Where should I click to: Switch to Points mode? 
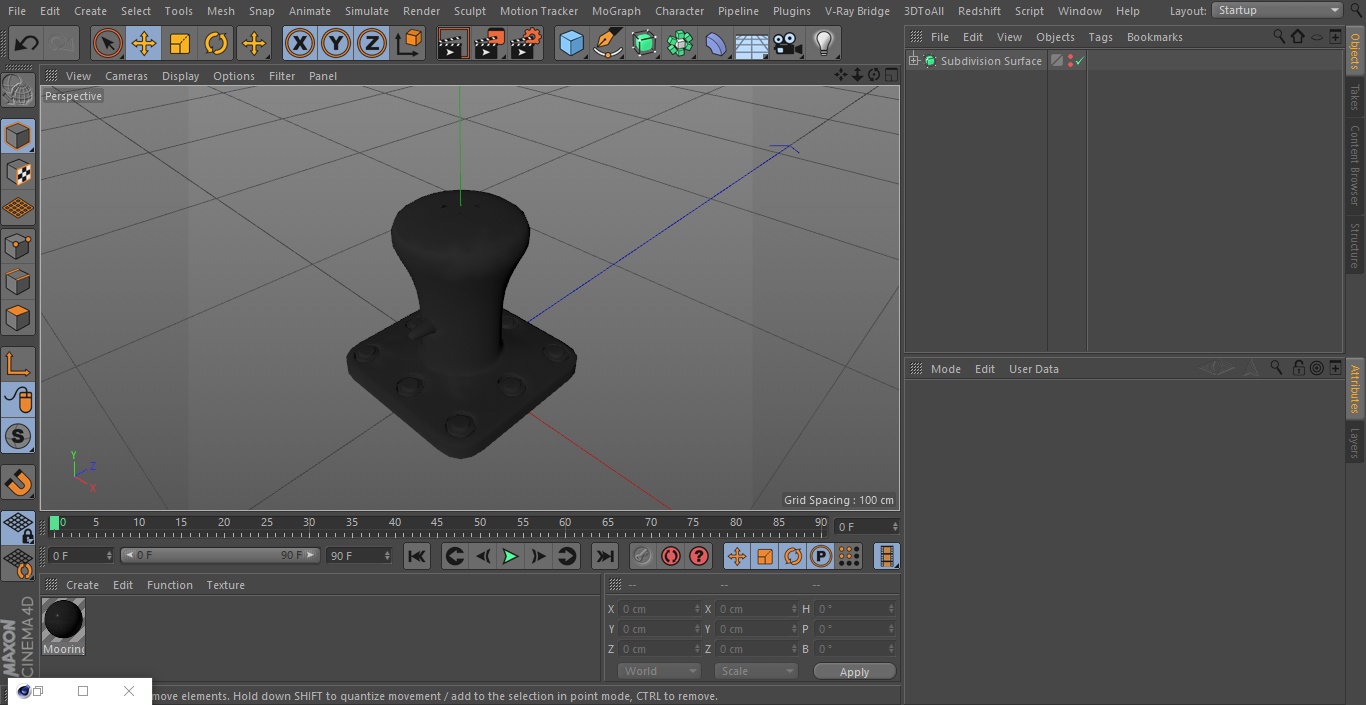coord(18,245)
